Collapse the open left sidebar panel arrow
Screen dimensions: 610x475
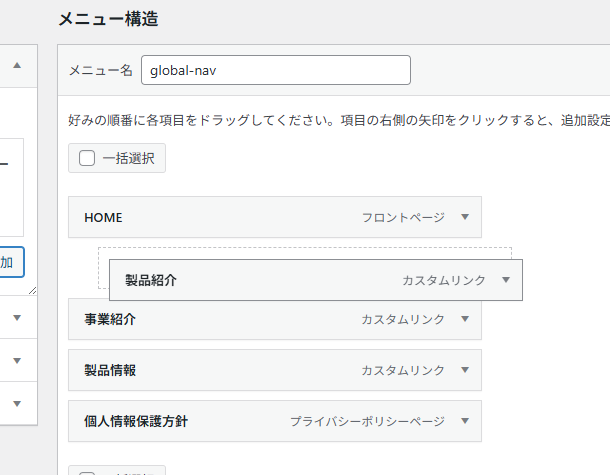[17, 65]
